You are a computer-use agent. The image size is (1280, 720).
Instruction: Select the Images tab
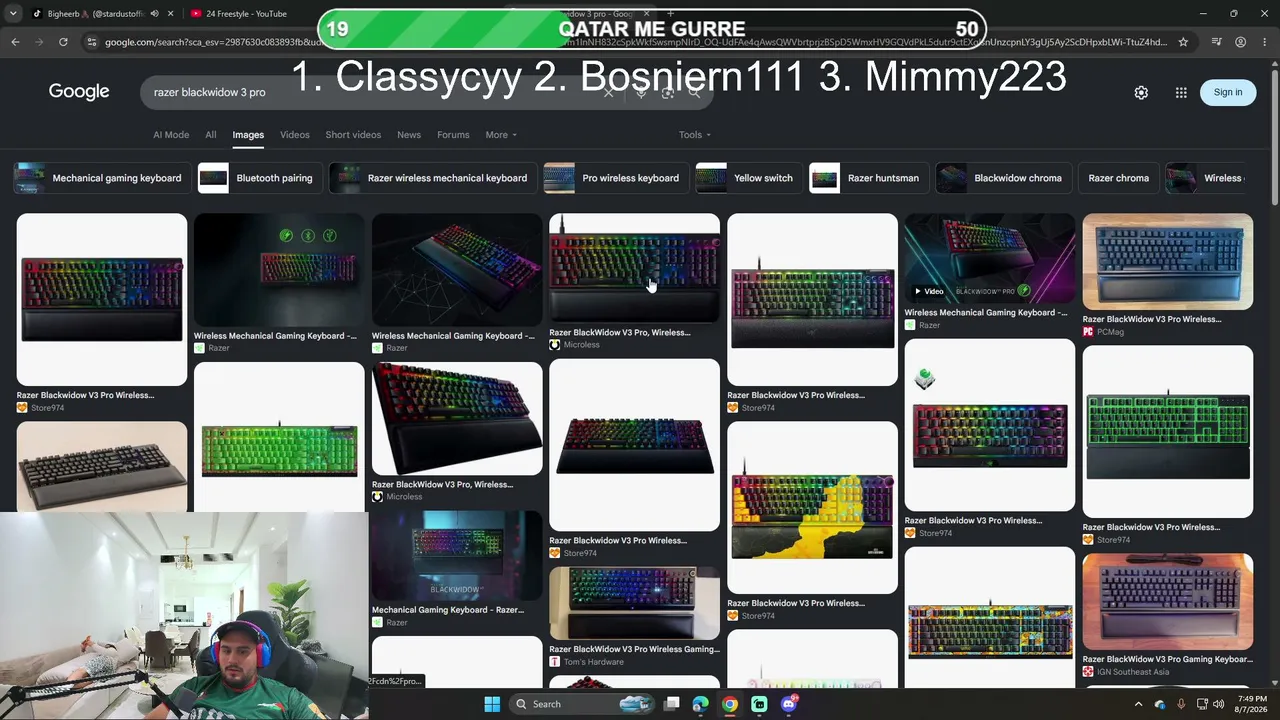coord(248,135)
